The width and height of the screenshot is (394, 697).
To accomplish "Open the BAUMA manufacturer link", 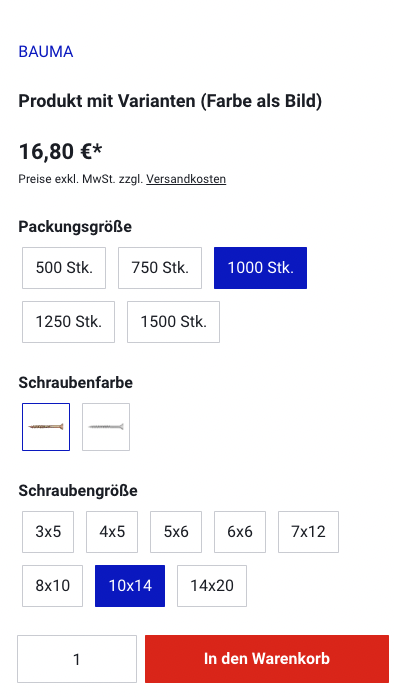I will tap(46, 52).
